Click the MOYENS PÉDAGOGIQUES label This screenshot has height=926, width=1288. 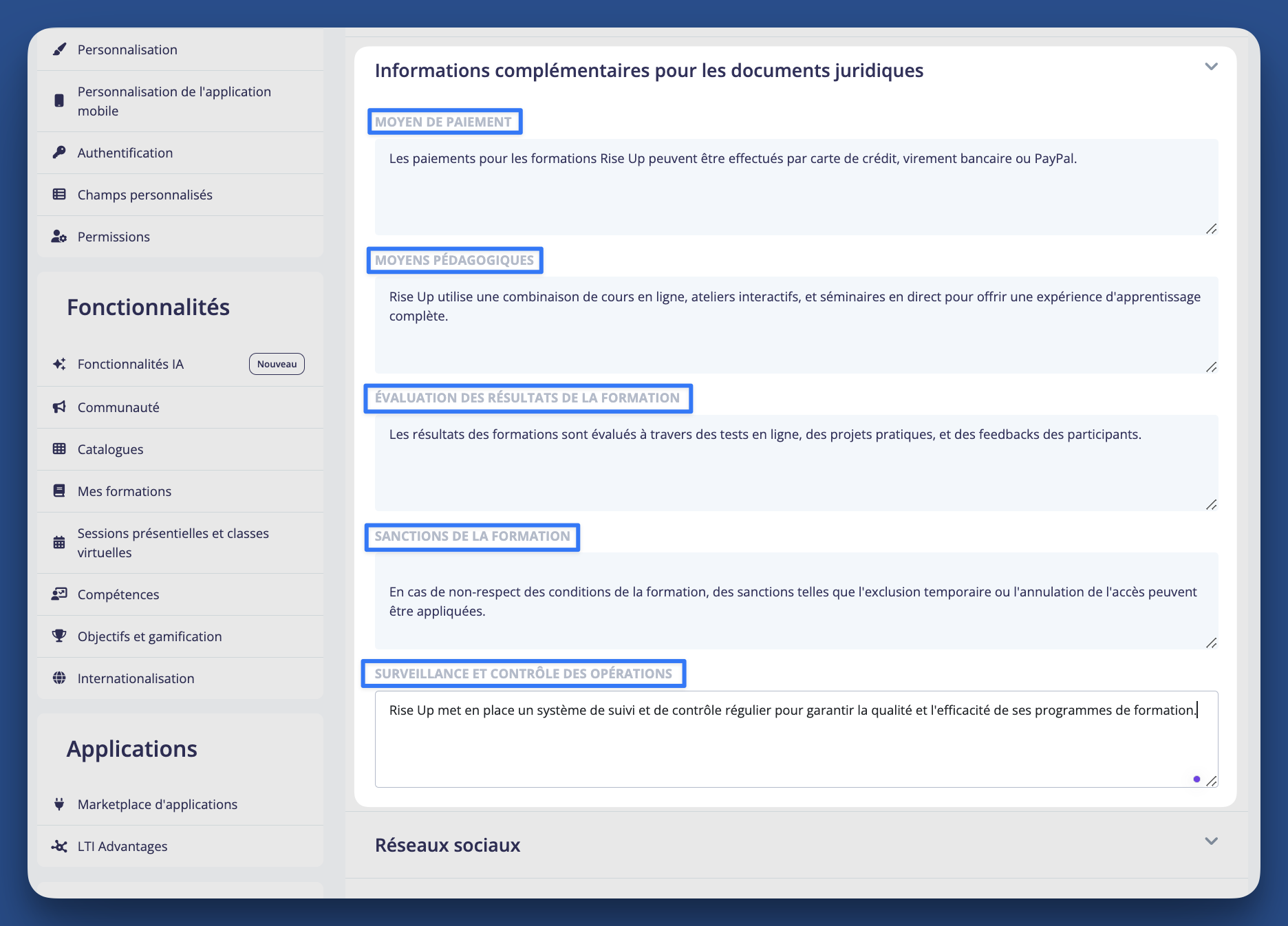coord(454,260)
